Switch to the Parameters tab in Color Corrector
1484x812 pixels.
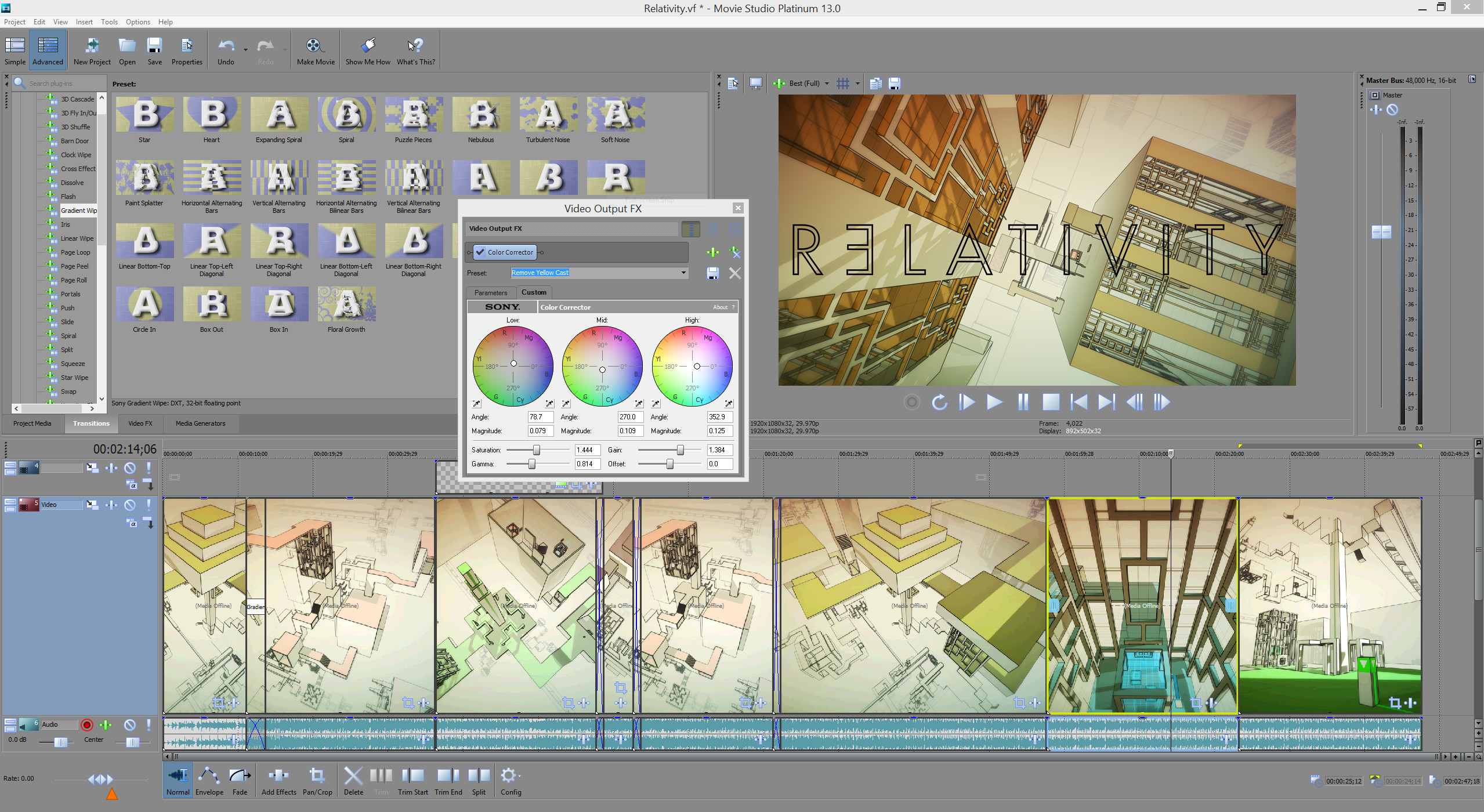pyautogui.click(x=490, y=292)
